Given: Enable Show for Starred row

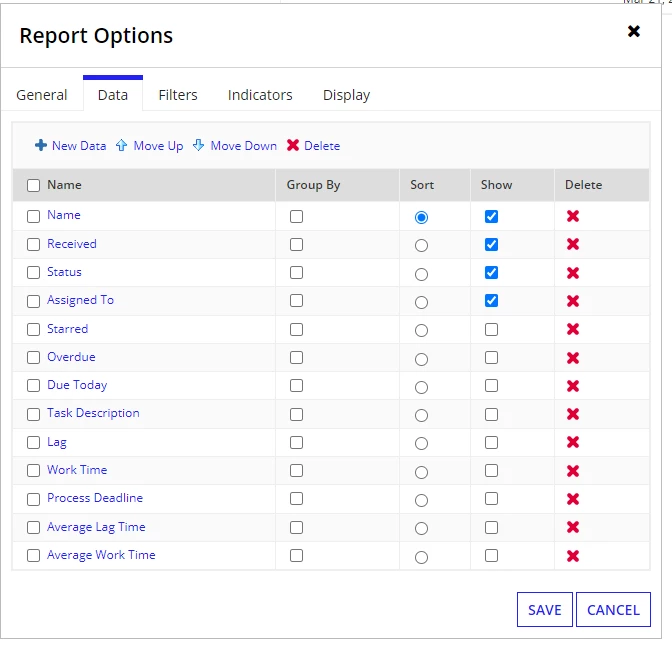Looking at the screenshot, I should (491, 330).
